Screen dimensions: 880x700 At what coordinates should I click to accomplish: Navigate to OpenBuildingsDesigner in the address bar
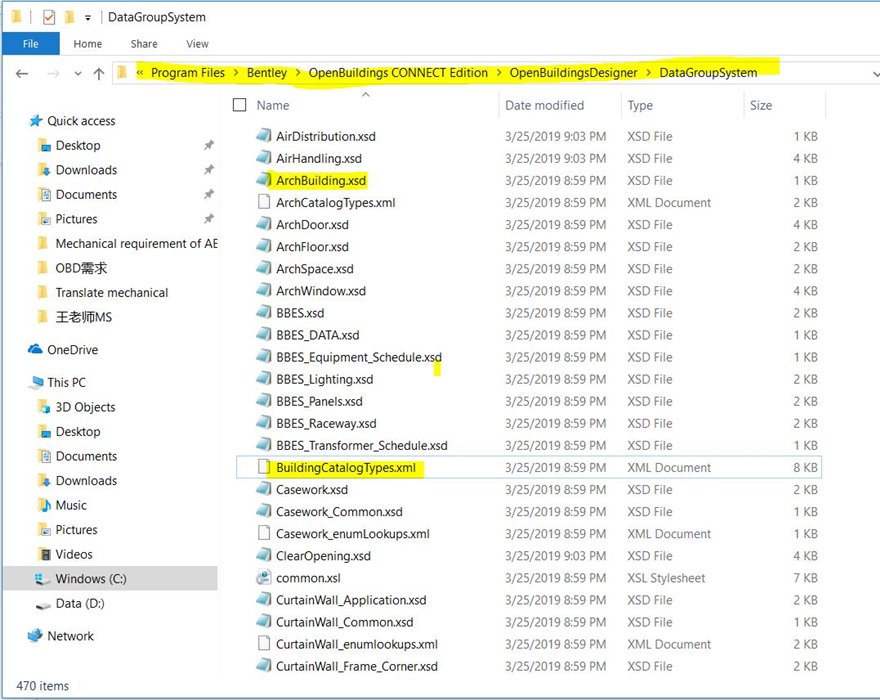point(573,72)
